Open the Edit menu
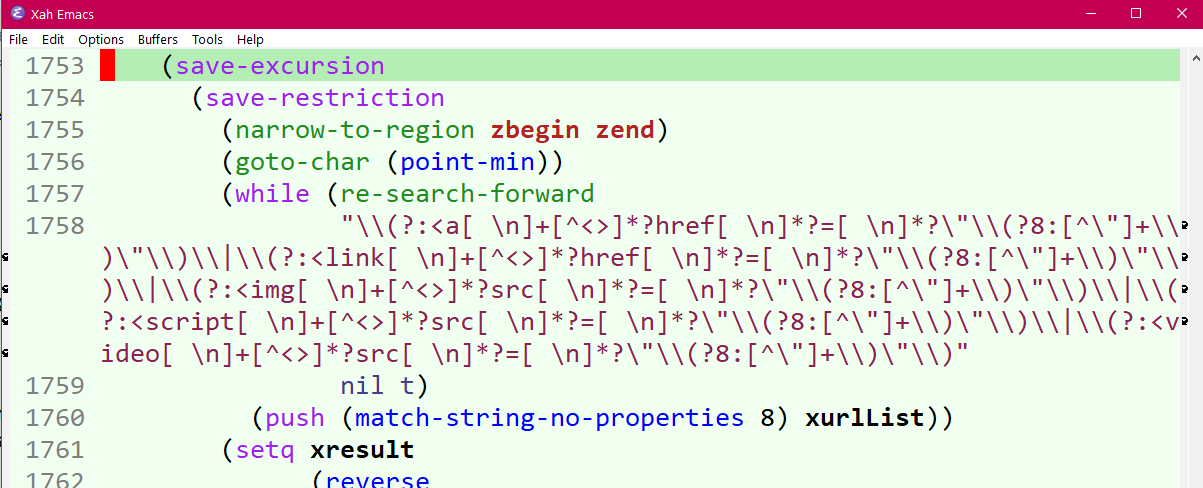Image resolution: width=1203 pixels, height=488 pixels. (x=53, y=39)
